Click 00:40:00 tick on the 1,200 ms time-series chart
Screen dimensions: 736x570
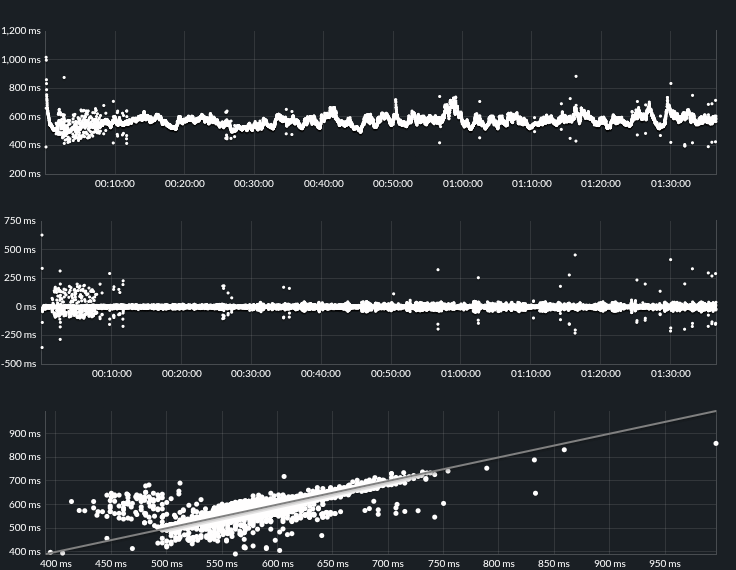point(323,184)
